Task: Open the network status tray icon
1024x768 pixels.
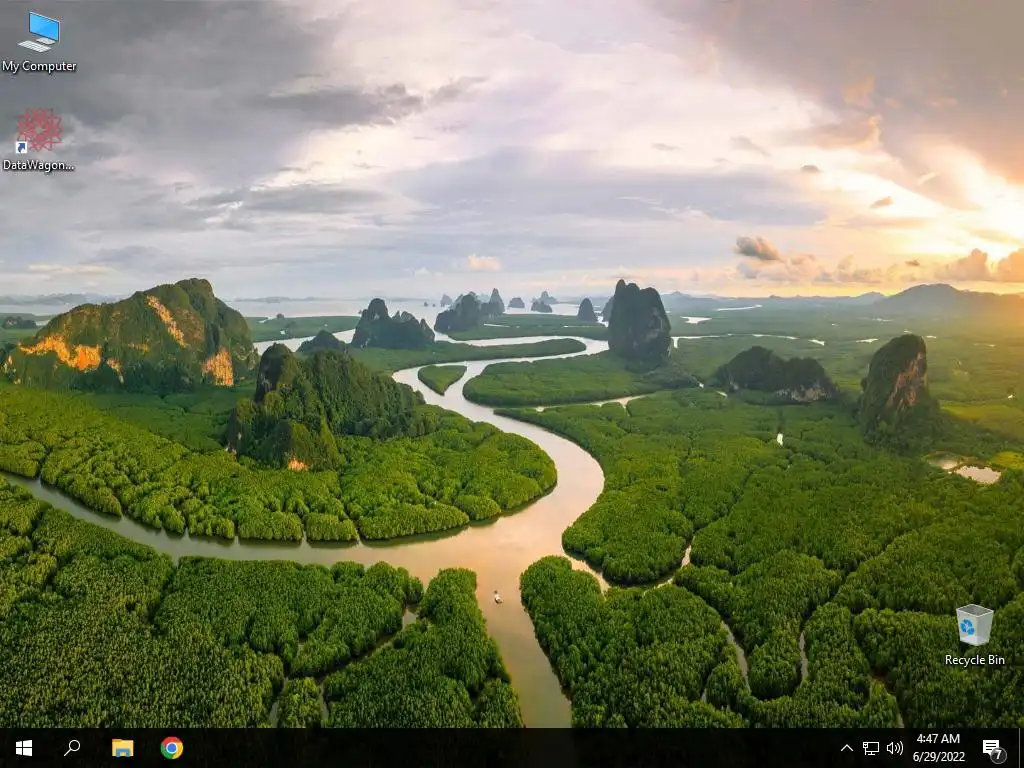Action: coord(871,748)
